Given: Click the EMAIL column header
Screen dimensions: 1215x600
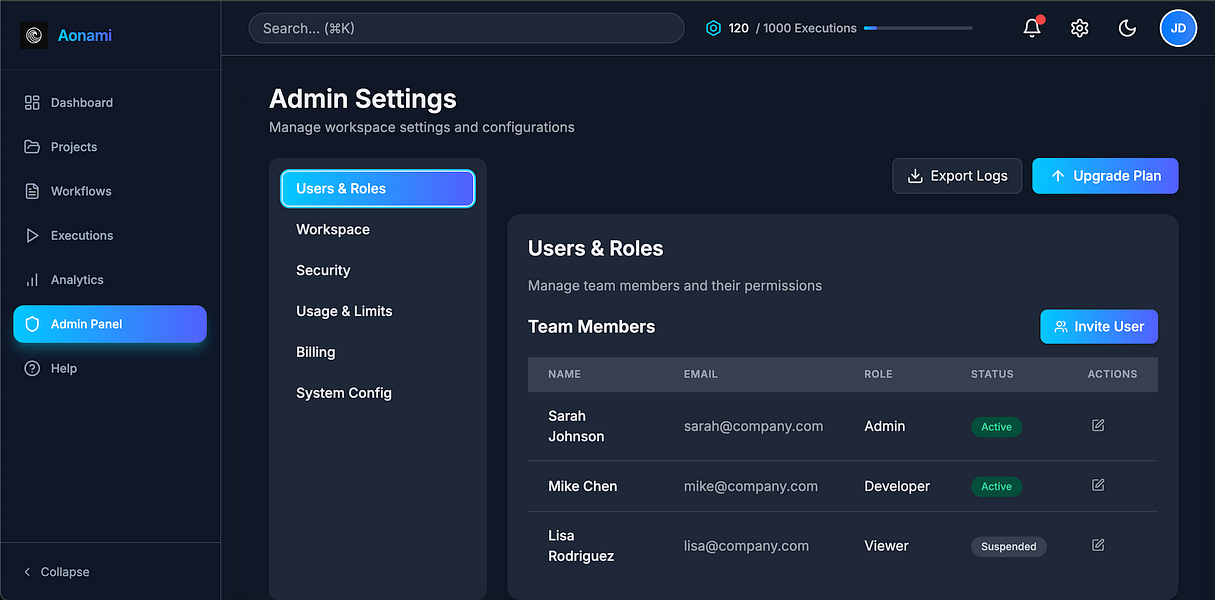Looking at the screenshot, I should [x=701, y=374].
